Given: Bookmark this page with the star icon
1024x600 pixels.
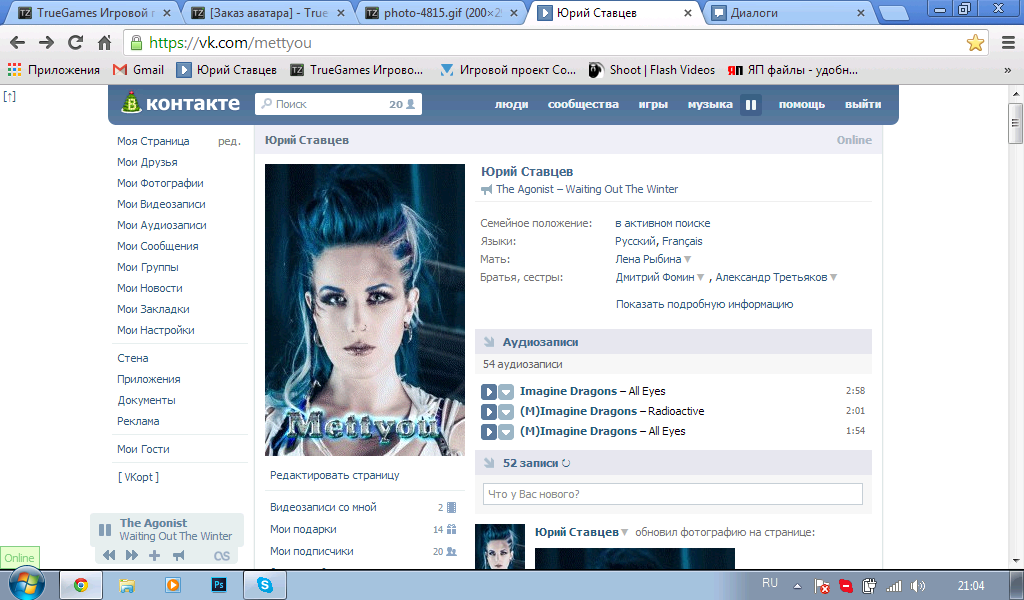Looking at the screenshot, I should coord(975,43).
